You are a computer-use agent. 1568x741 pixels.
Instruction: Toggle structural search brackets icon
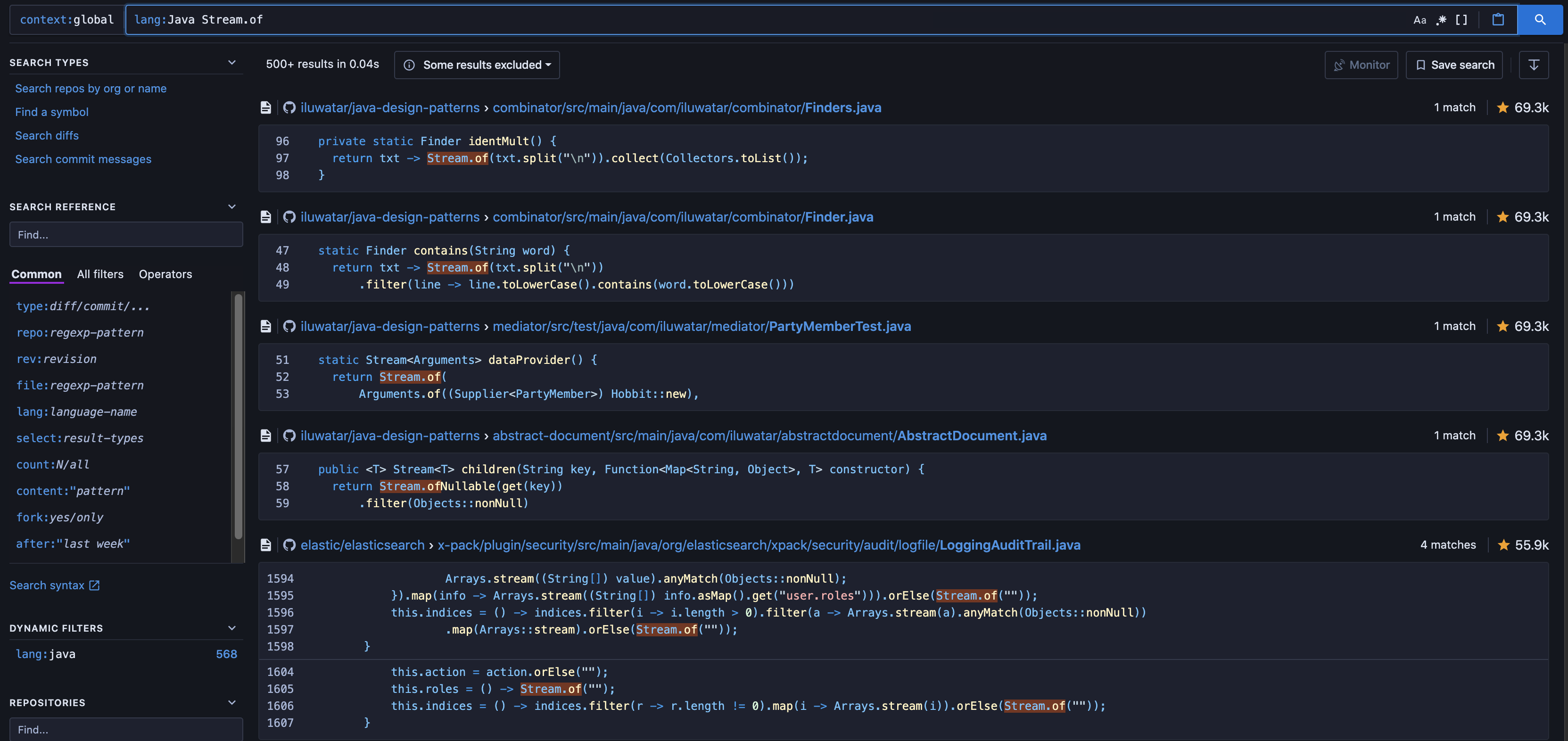point(1461,20)
